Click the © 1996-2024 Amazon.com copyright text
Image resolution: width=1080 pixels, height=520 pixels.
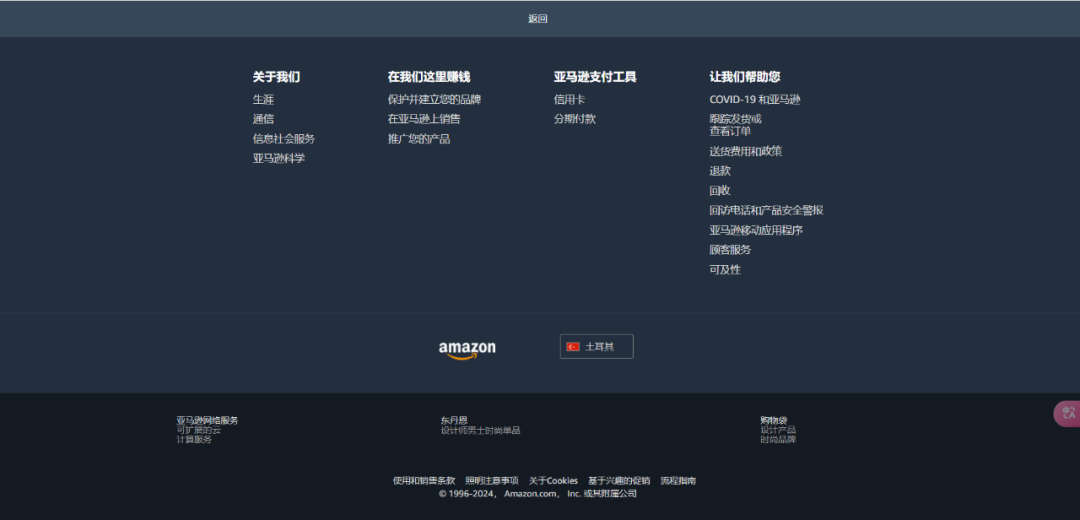tap(538, 494)
